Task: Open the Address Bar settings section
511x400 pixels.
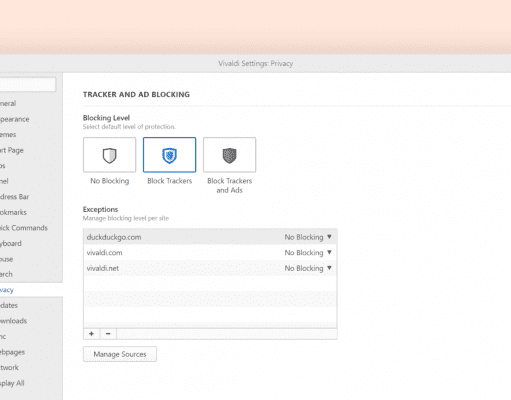Action: 14,197
